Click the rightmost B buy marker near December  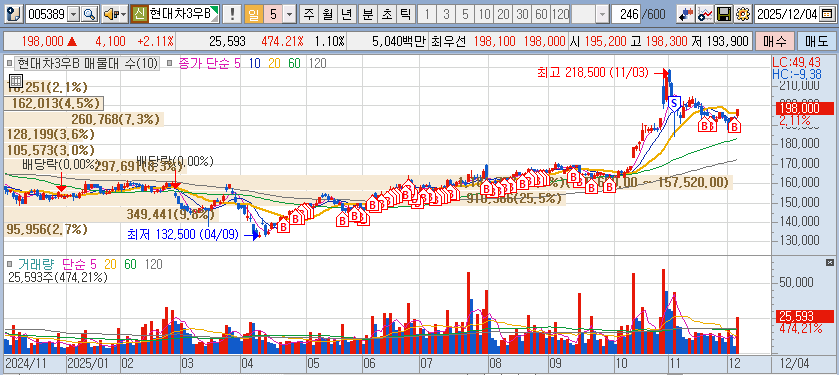736,126
